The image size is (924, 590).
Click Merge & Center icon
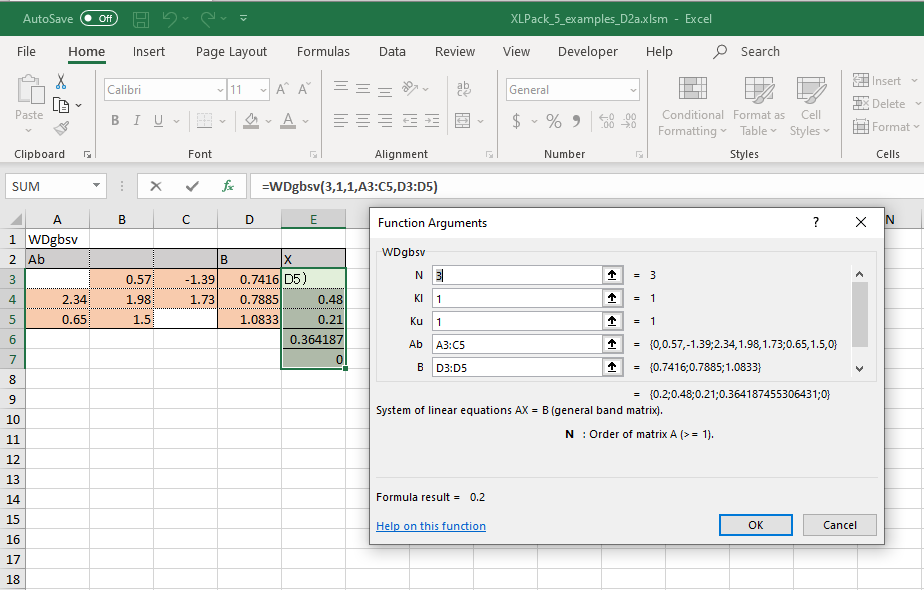click(x=463, y=121)
